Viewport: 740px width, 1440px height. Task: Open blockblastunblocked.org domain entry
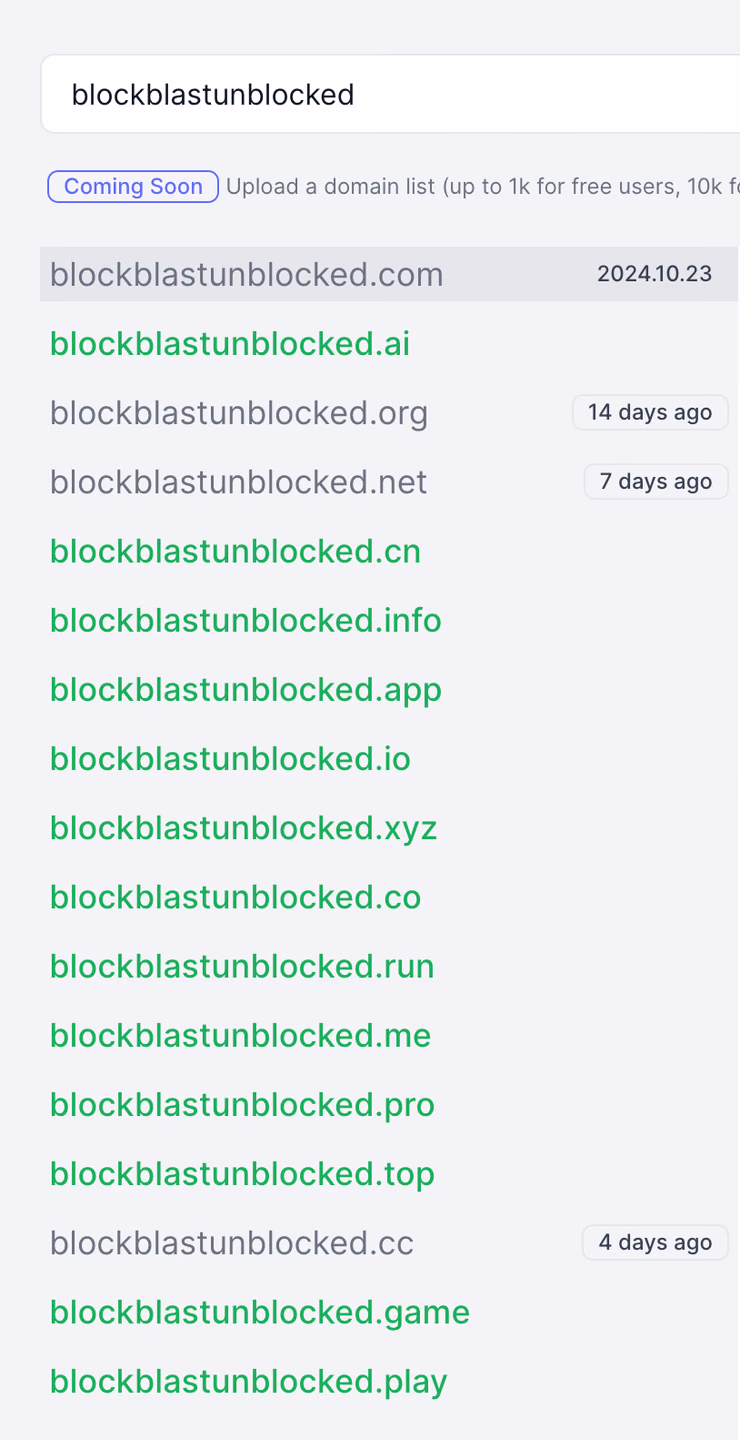pos(239,412)
